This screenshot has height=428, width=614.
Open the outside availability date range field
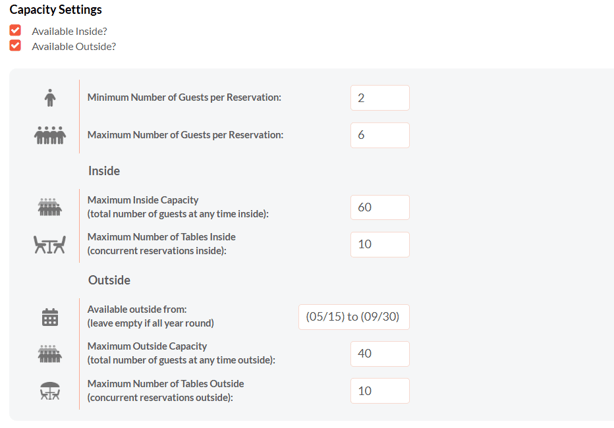(x=354, y=317)
